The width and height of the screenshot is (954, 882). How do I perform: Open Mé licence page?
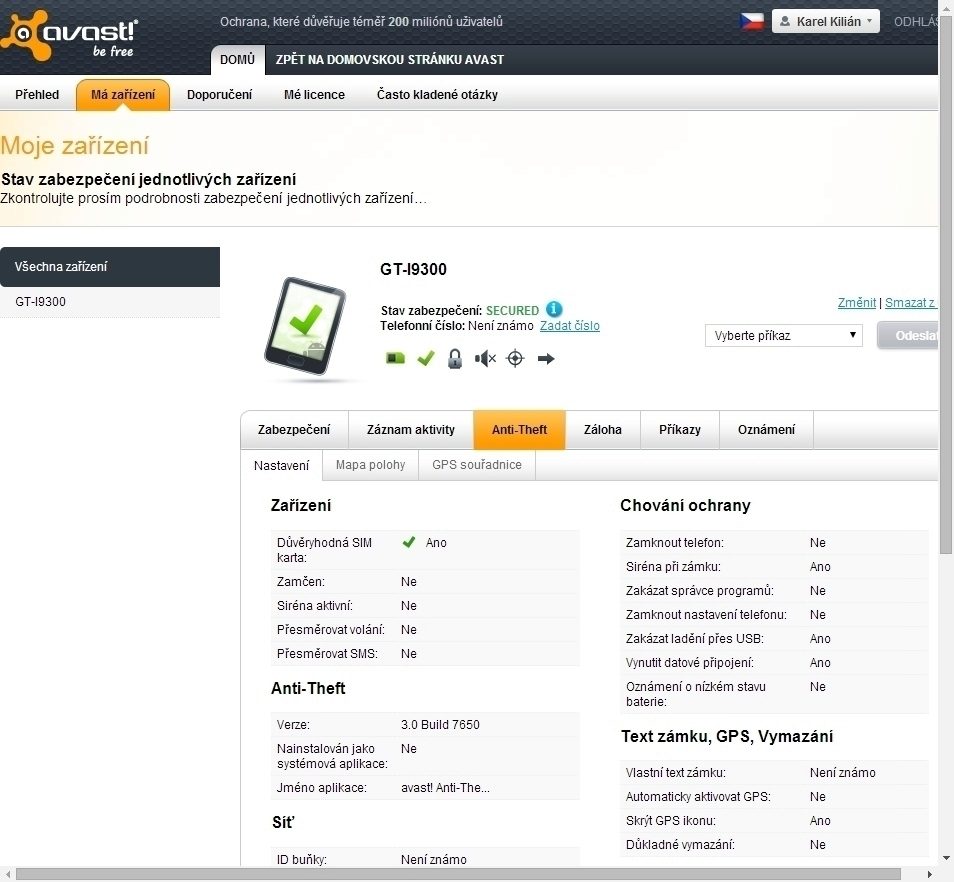tap(314, 94)
